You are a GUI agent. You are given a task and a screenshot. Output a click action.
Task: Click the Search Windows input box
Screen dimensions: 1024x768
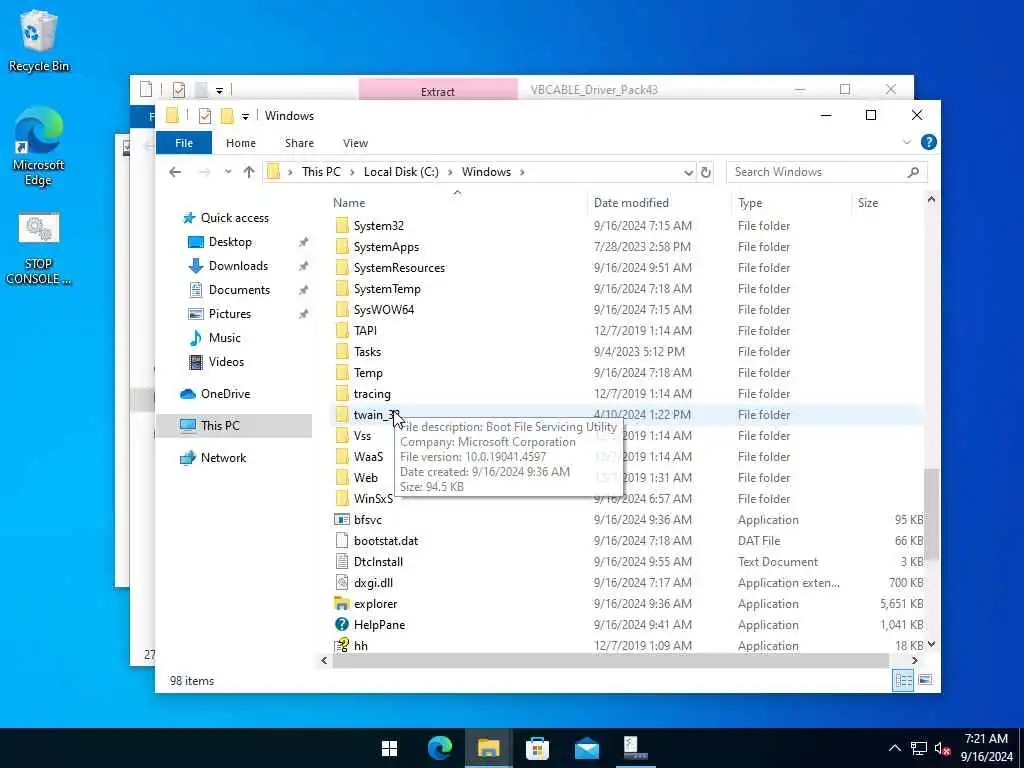click(825, 172)
